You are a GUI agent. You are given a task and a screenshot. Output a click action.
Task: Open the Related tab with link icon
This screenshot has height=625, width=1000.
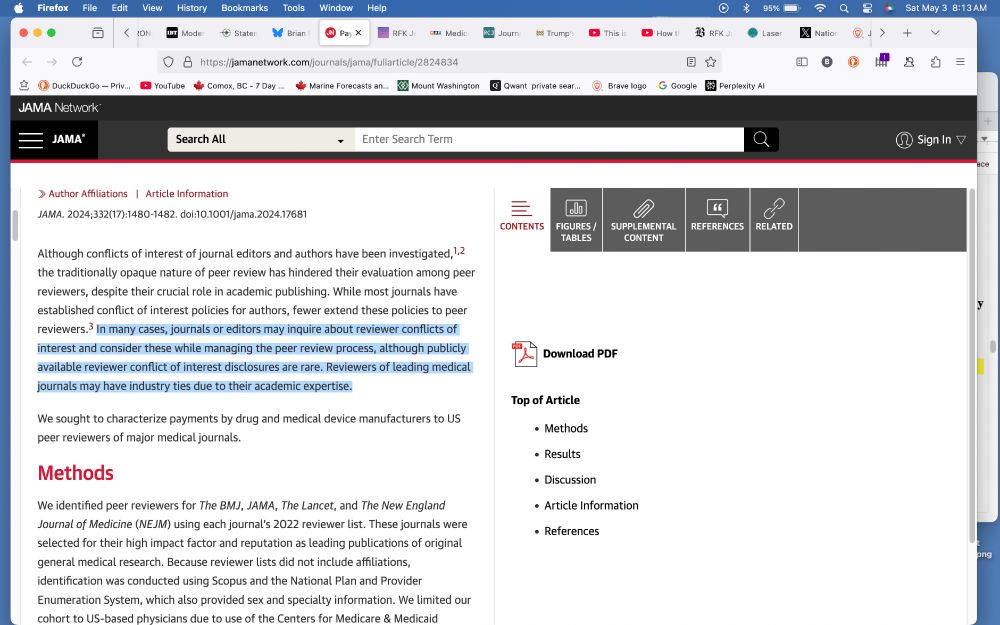(x=774, y=220)
